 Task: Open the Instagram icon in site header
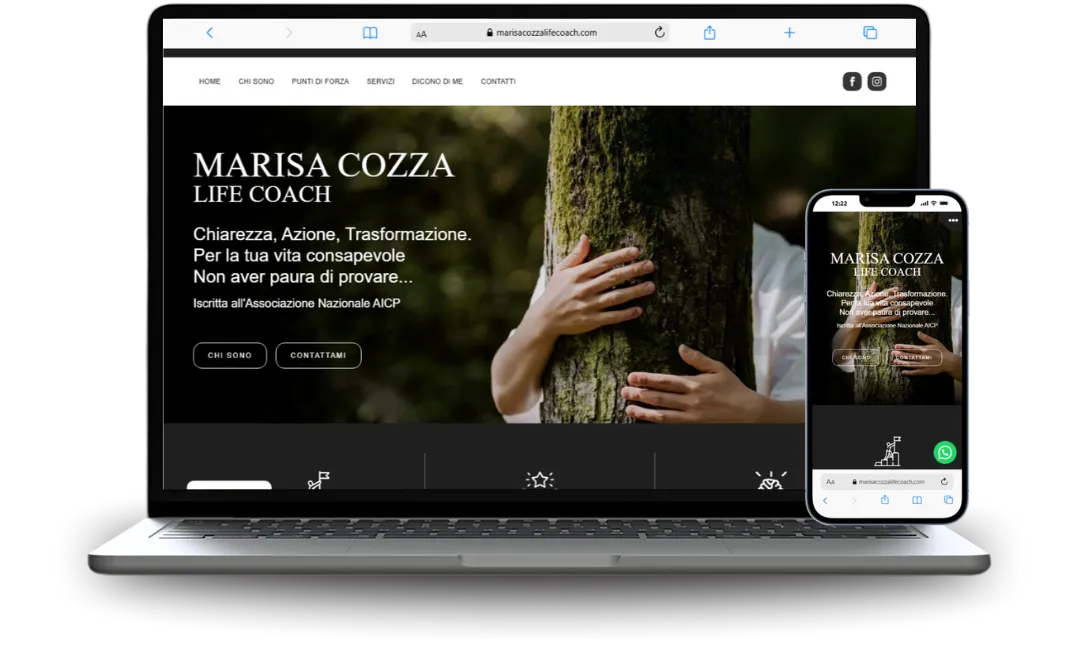[877, 82]
